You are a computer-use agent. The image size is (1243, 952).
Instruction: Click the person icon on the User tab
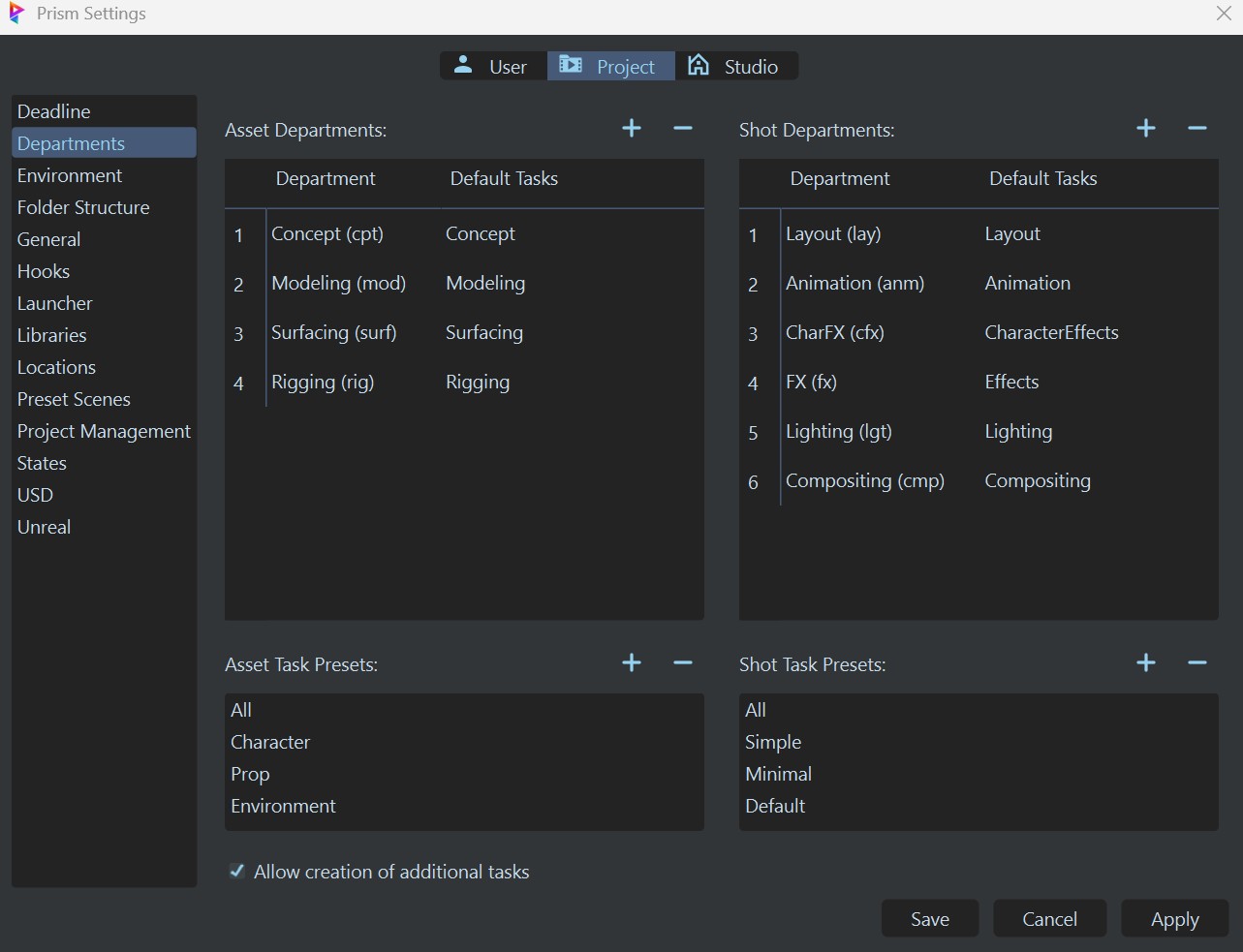tap(463, 66)
